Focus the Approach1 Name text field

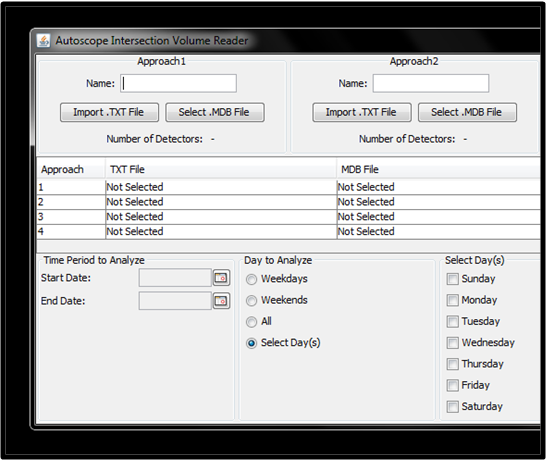coord(179,83)
